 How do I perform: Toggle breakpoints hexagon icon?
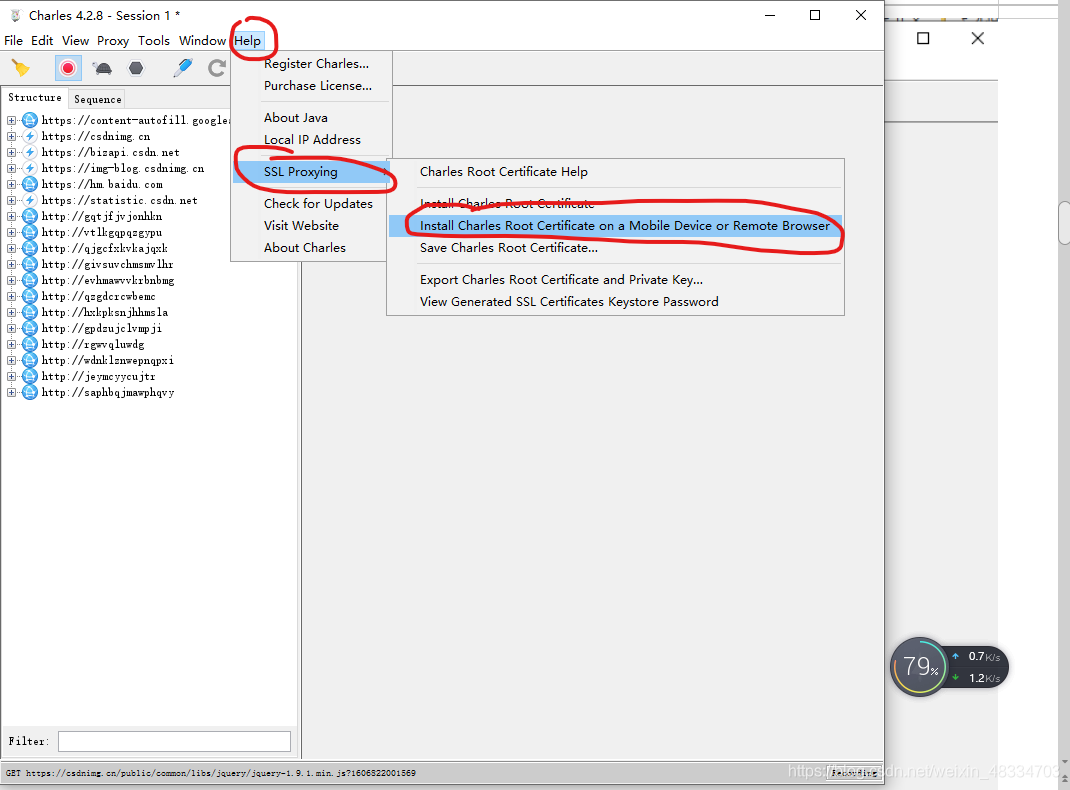tap(136, 68)
